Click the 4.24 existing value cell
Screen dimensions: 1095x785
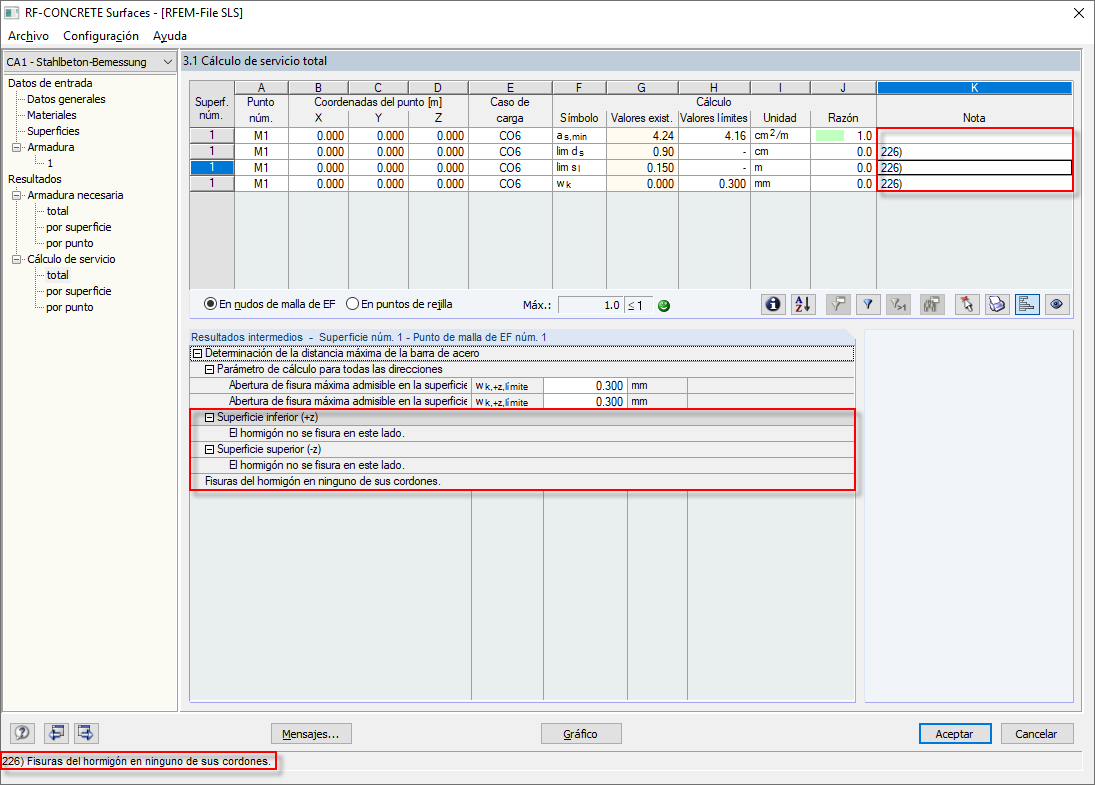[x=642, y=135]
